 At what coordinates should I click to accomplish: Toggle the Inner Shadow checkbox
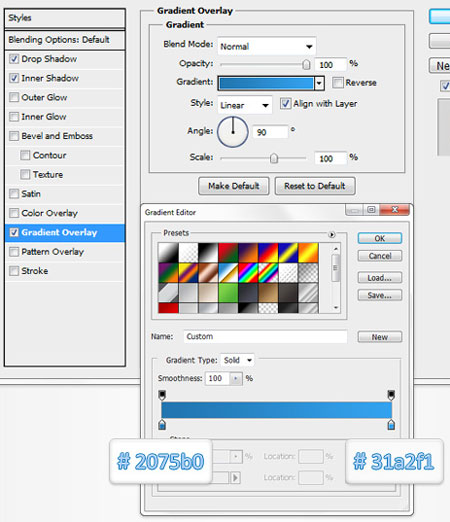pyautogui.click(x=14, y=78)
